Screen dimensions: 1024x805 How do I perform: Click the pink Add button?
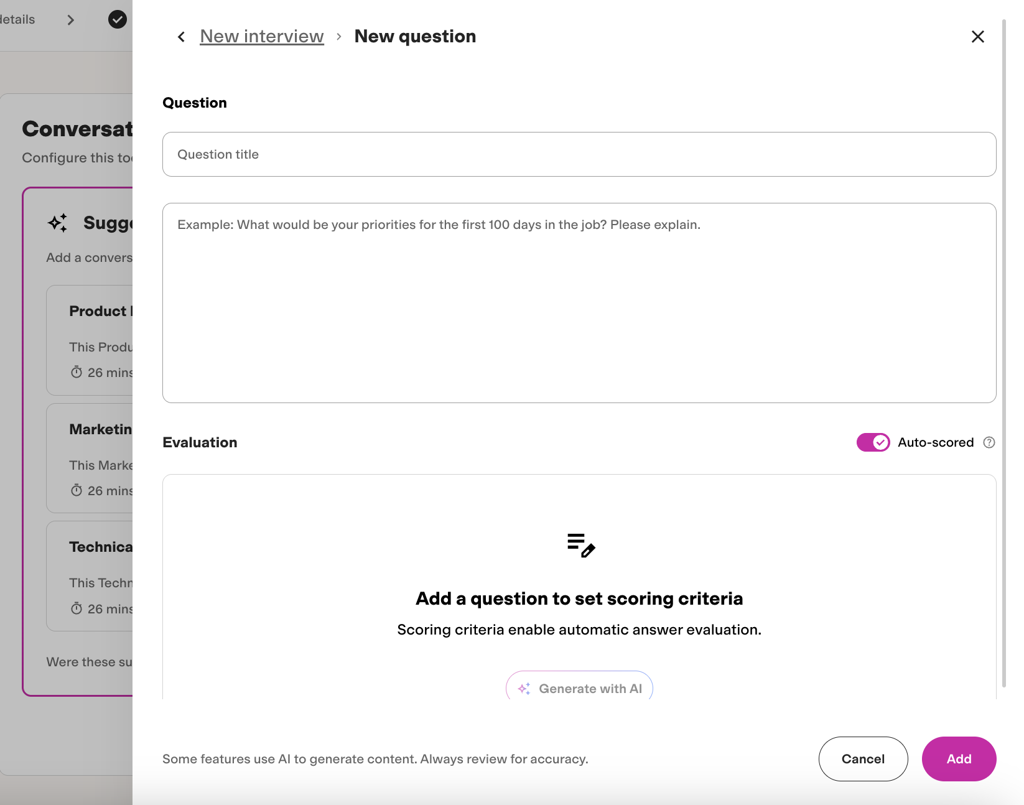(x=959, y=759)
